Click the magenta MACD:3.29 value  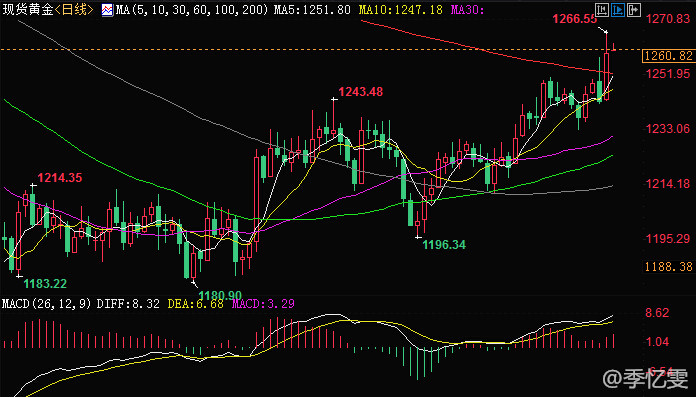click(263, 304)
